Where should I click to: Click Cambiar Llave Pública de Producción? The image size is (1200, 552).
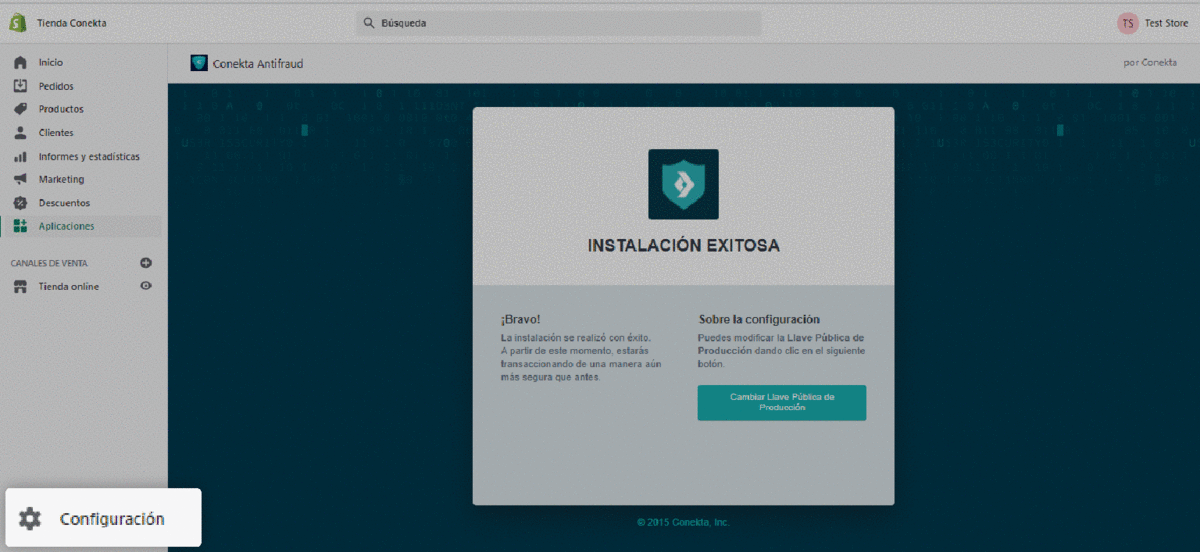[782, 403]
